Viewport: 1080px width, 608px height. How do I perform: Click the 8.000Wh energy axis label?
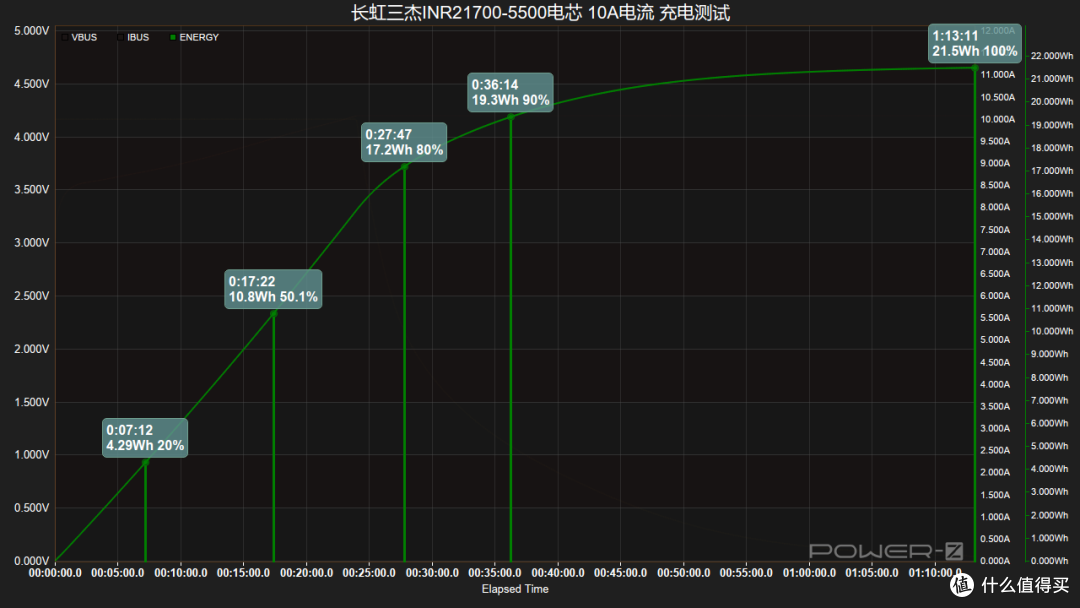(x=1050, y=377)
